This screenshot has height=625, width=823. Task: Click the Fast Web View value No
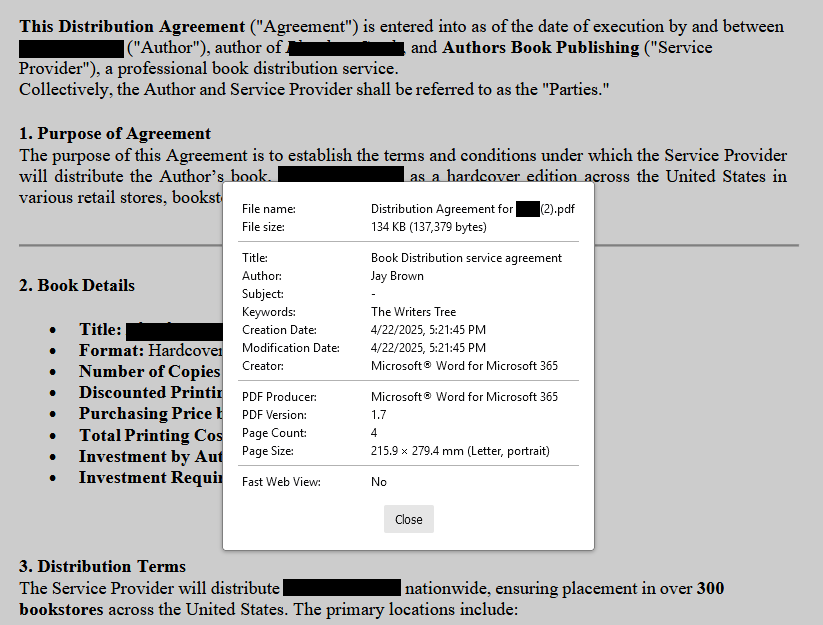[377, 481]
